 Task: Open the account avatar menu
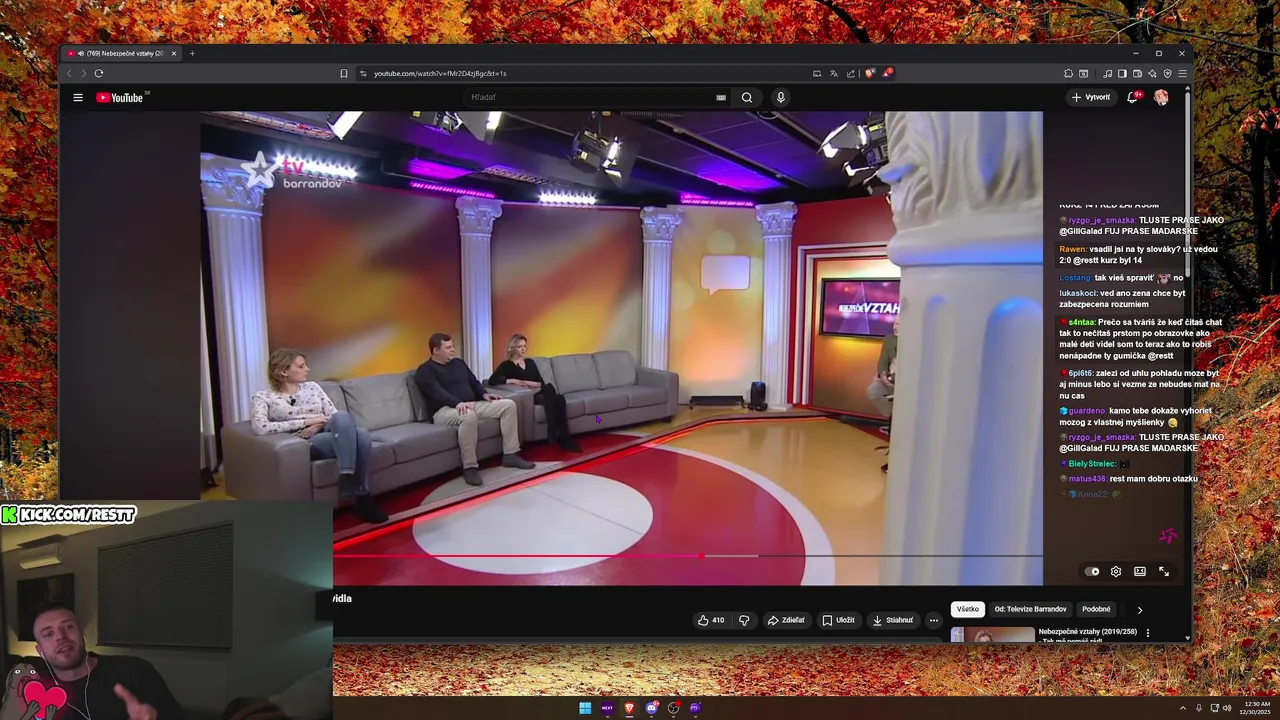pos(1161,97)
